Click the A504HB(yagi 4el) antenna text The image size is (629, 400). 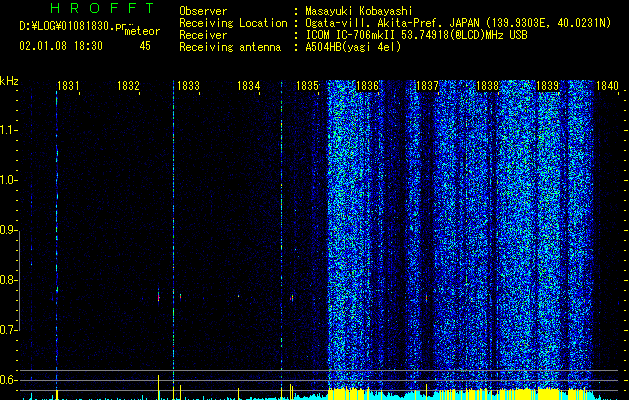[x=353, y=47]
